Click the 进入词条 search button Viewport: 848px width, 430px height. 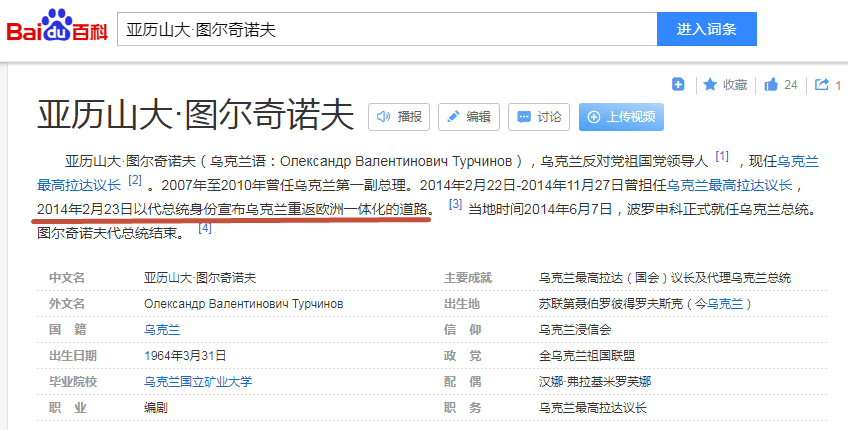[x=706, y=29]
